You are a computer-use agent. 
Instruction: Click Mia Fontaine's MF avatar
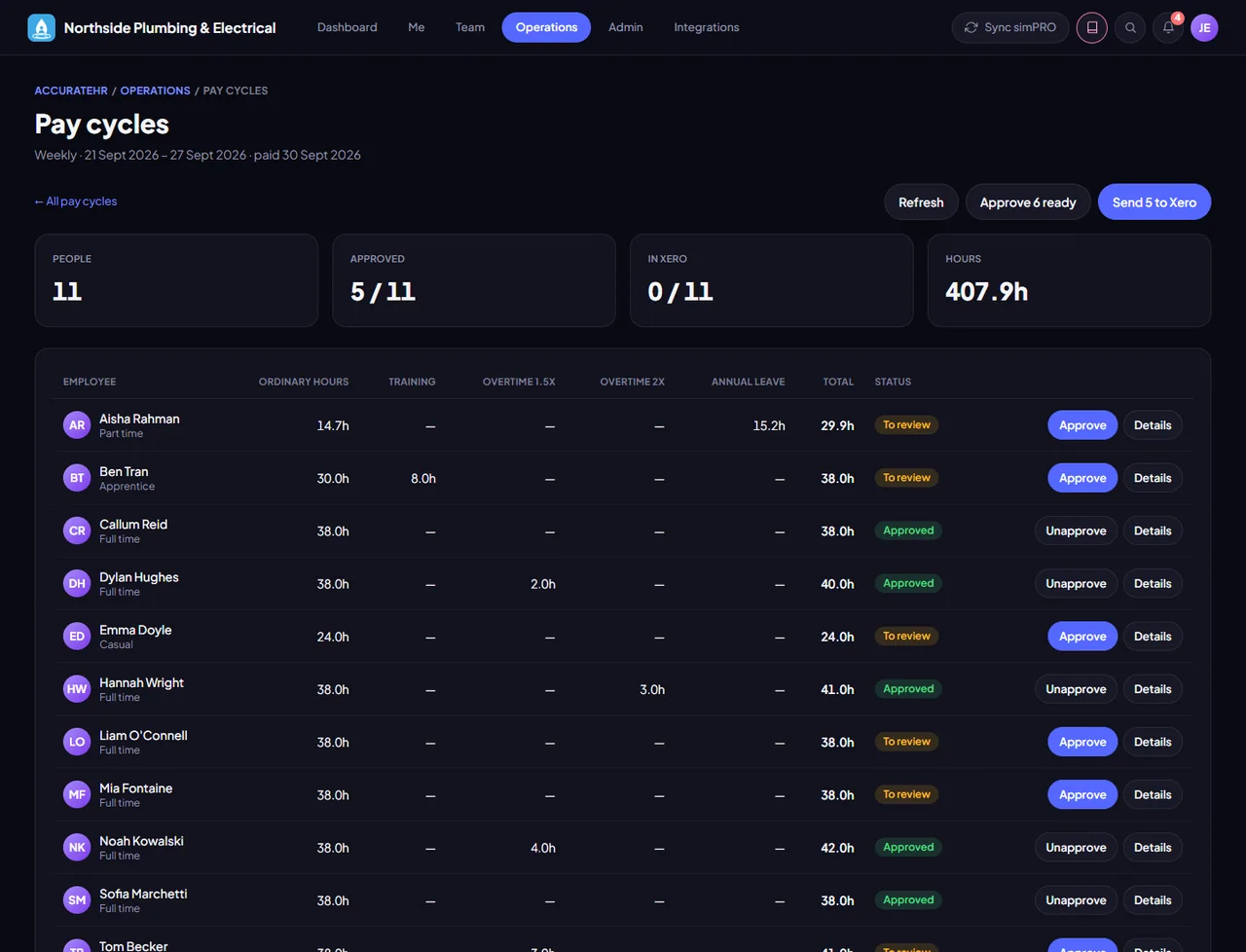(x=77, y=794)
